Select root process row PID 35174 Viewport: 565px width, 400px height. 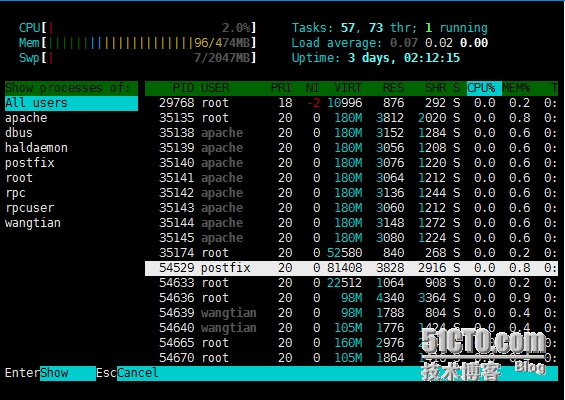point(351,253)
